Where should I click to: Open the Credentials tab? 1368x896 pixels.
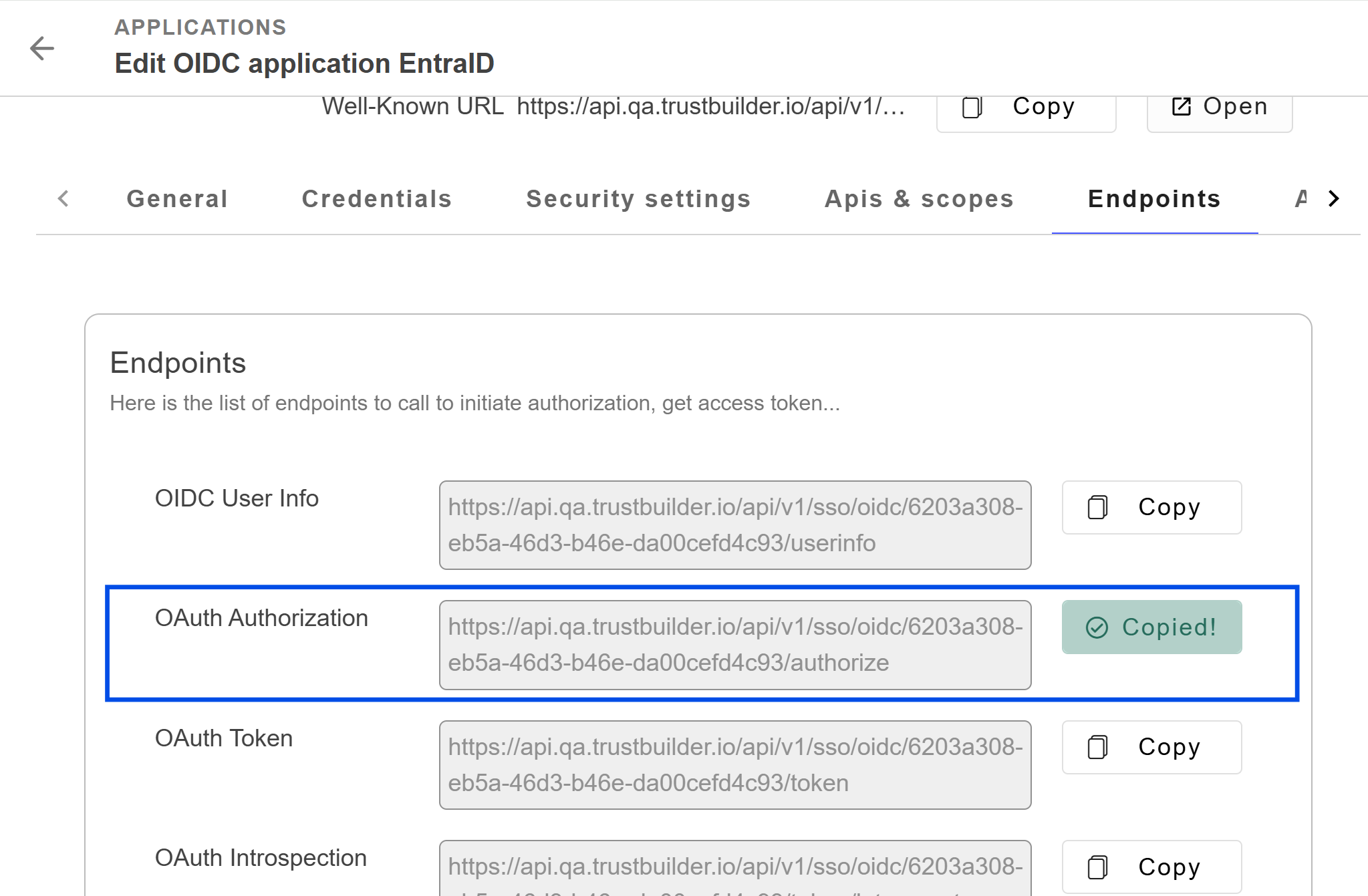(376, 199)
